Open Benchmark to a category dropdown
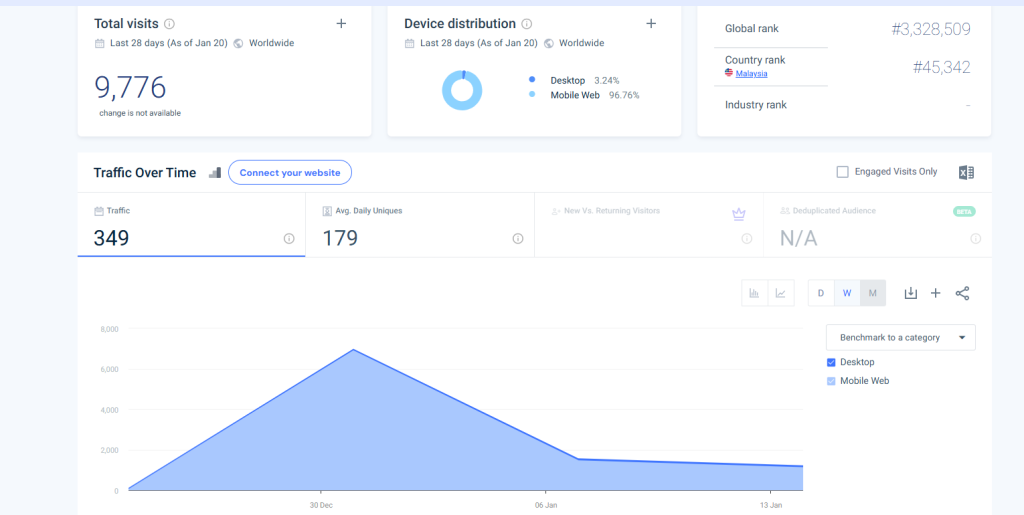 point(900,338)
